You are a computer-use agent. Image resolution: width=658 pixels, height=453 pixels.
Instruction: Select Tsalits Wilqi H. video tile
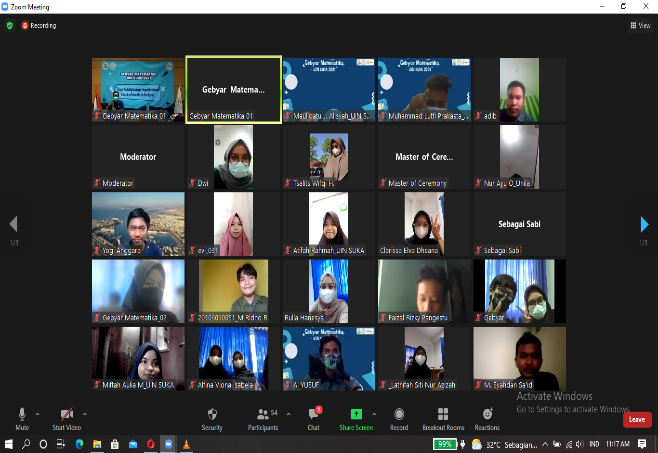pyautogui.click(x=329, y=157)
